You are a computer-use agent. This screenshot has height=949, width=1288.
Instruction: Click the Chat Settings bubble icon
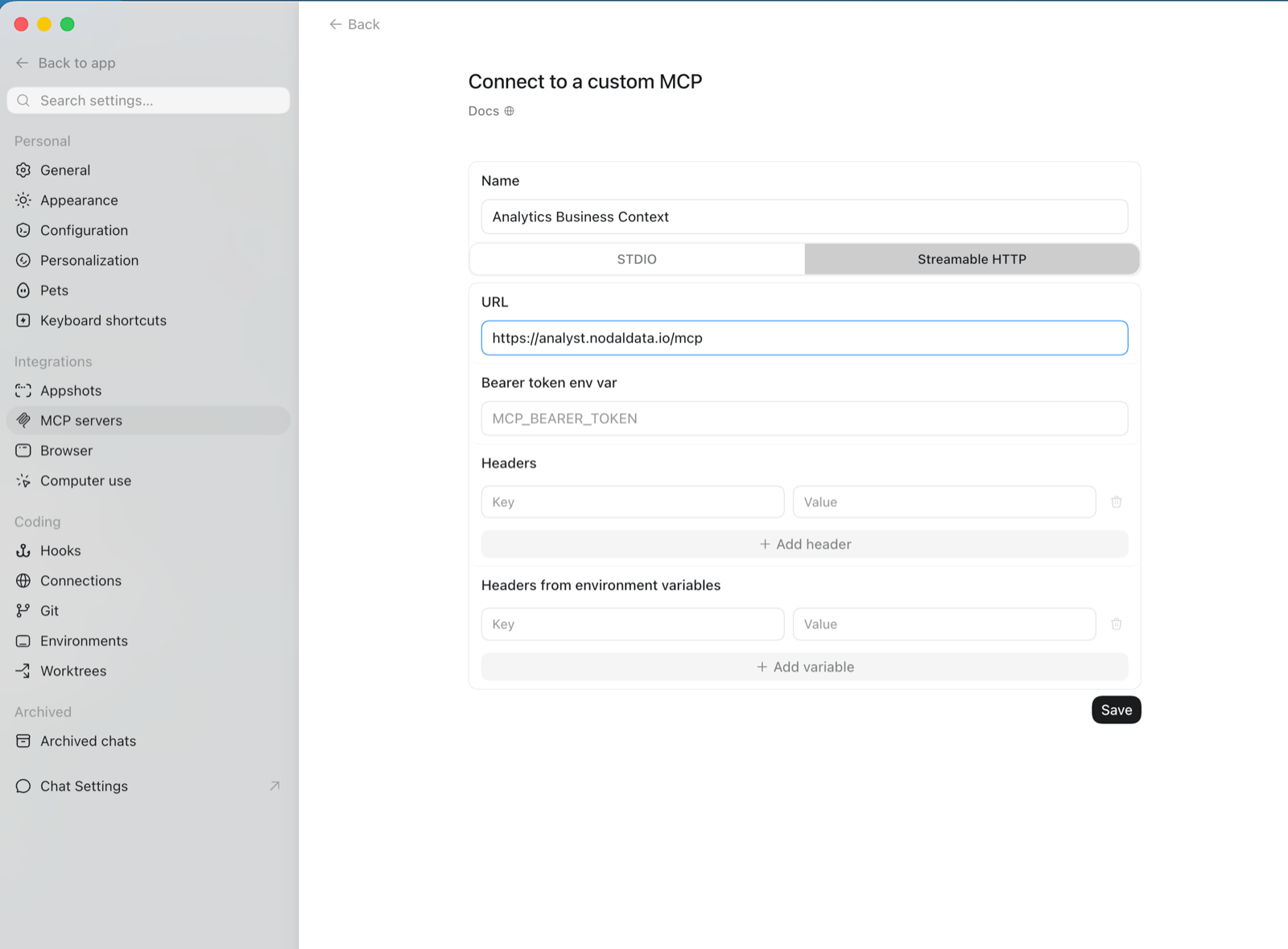click(23, 786)
